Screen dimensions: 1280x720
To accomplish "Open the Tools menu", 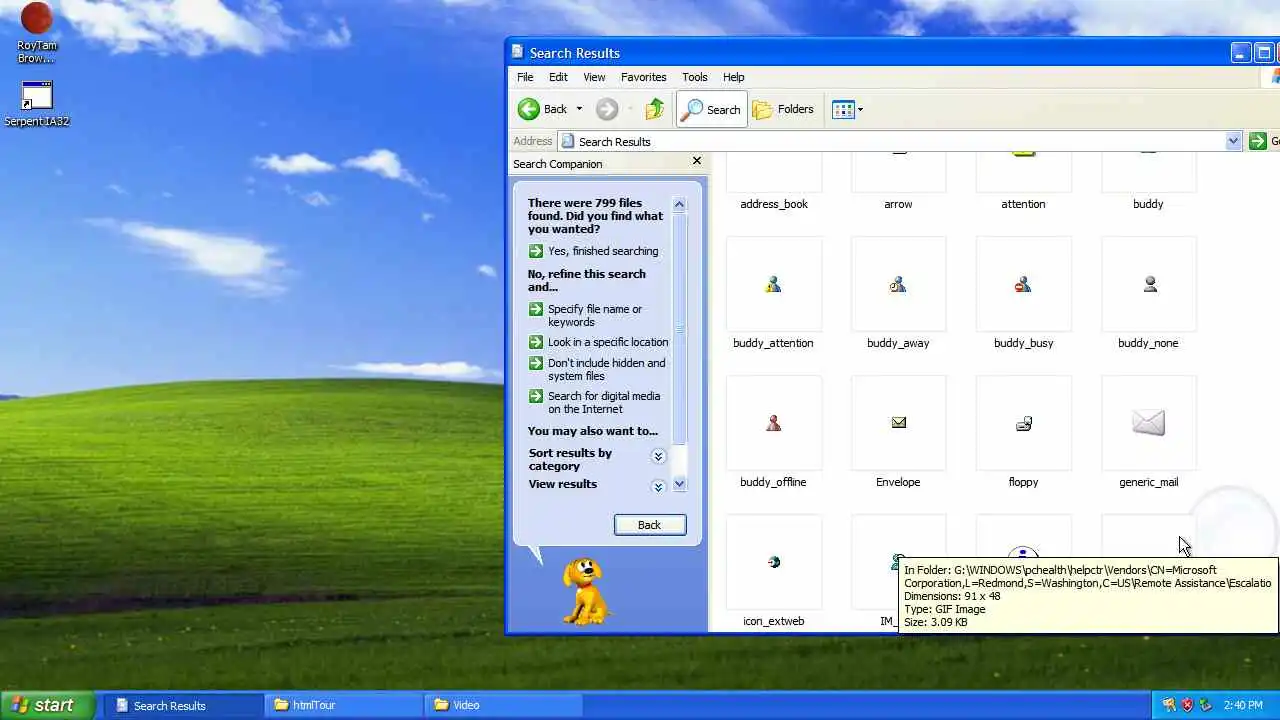I will (x=694, y=77).
